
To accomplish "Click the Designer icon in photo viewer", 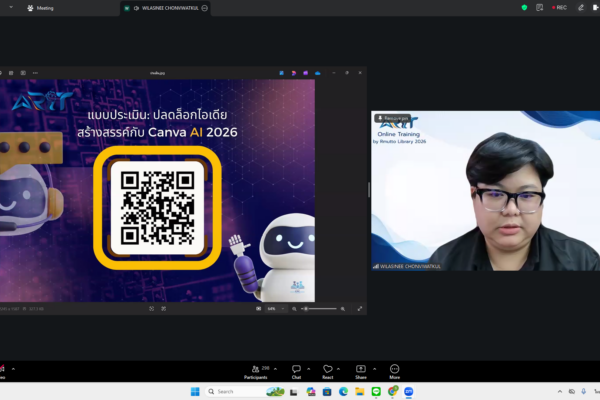I will [x=293, y=73].
